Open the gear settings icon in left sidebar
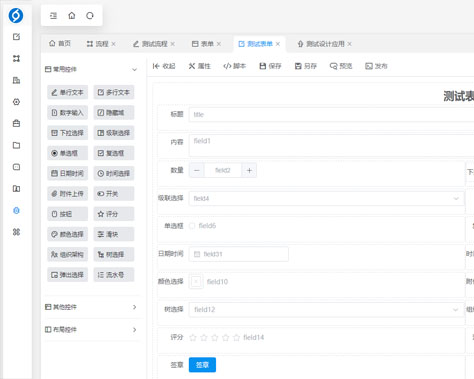474x379 pixels. click(16, 102)
